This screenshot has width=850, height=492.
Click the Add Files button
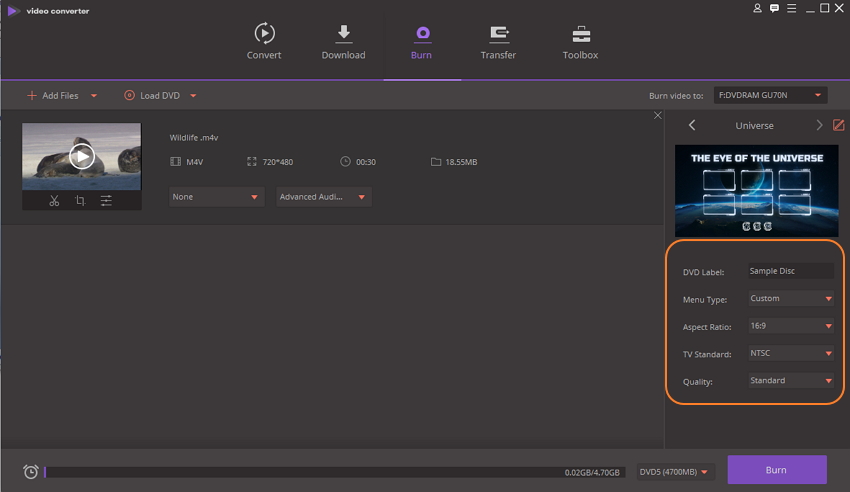tap(61, 96)
